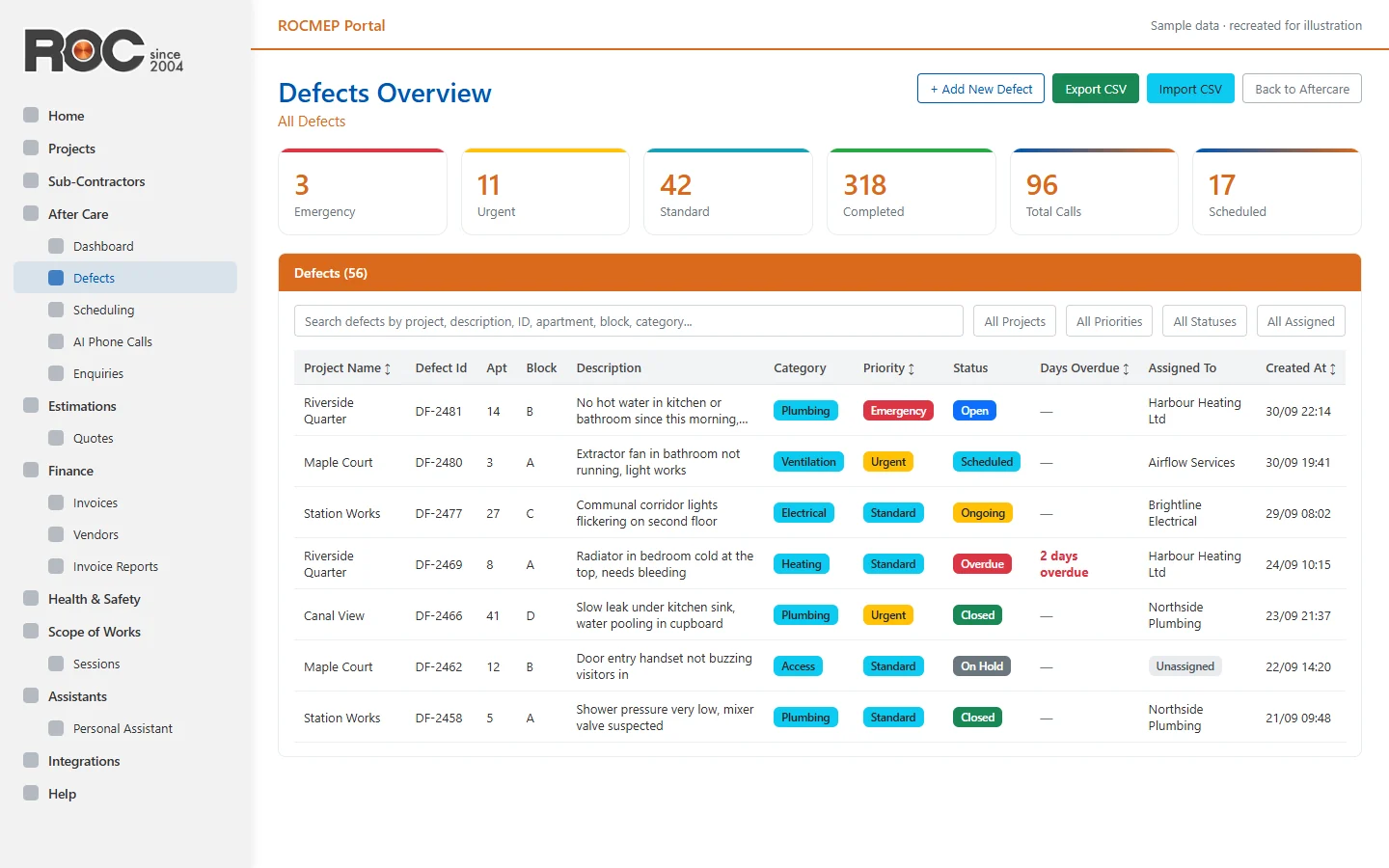Viewport: 1389px width, 868px height.
Task: Go to Scheduling under After Care
Action: tap(125, 310)
